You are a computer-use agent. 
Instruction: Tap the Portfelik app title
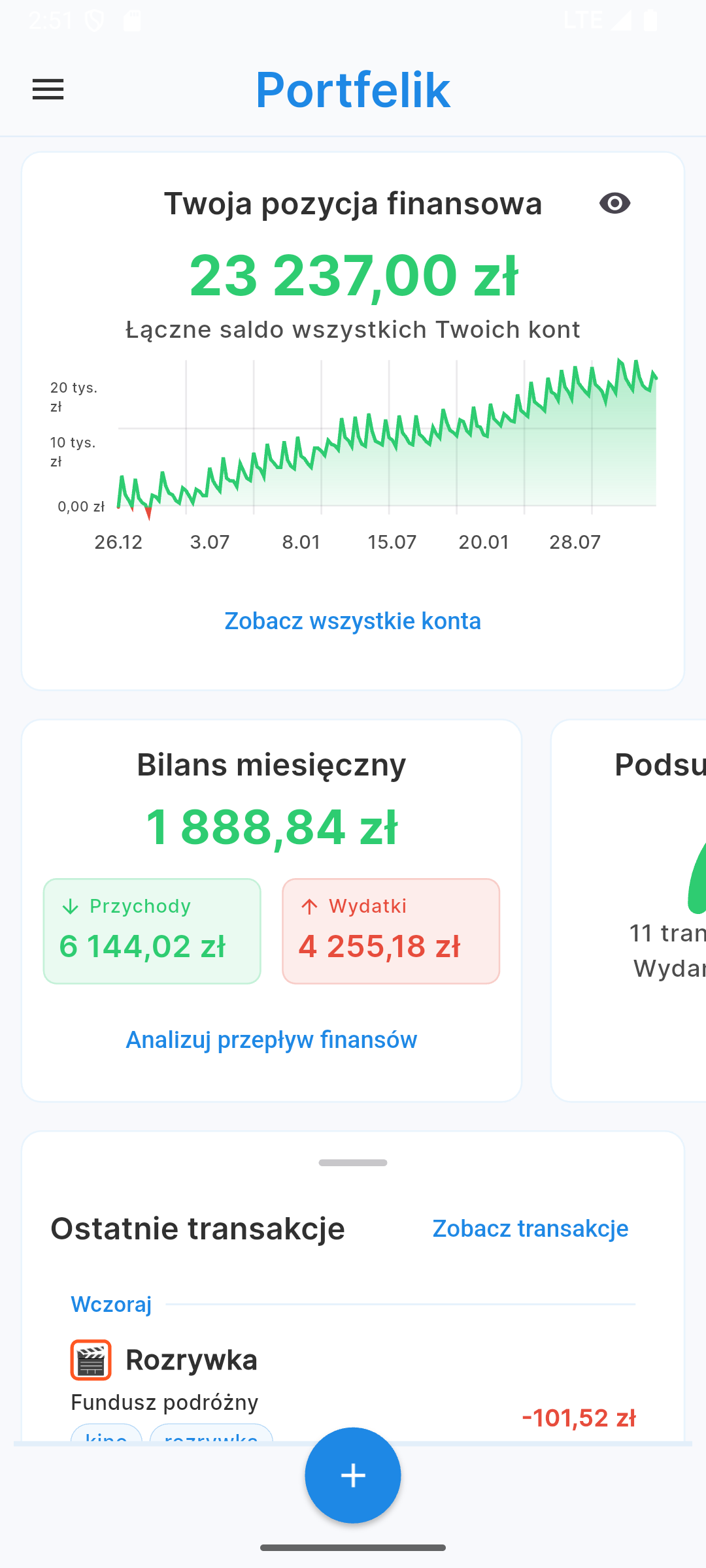coord(353,90)
